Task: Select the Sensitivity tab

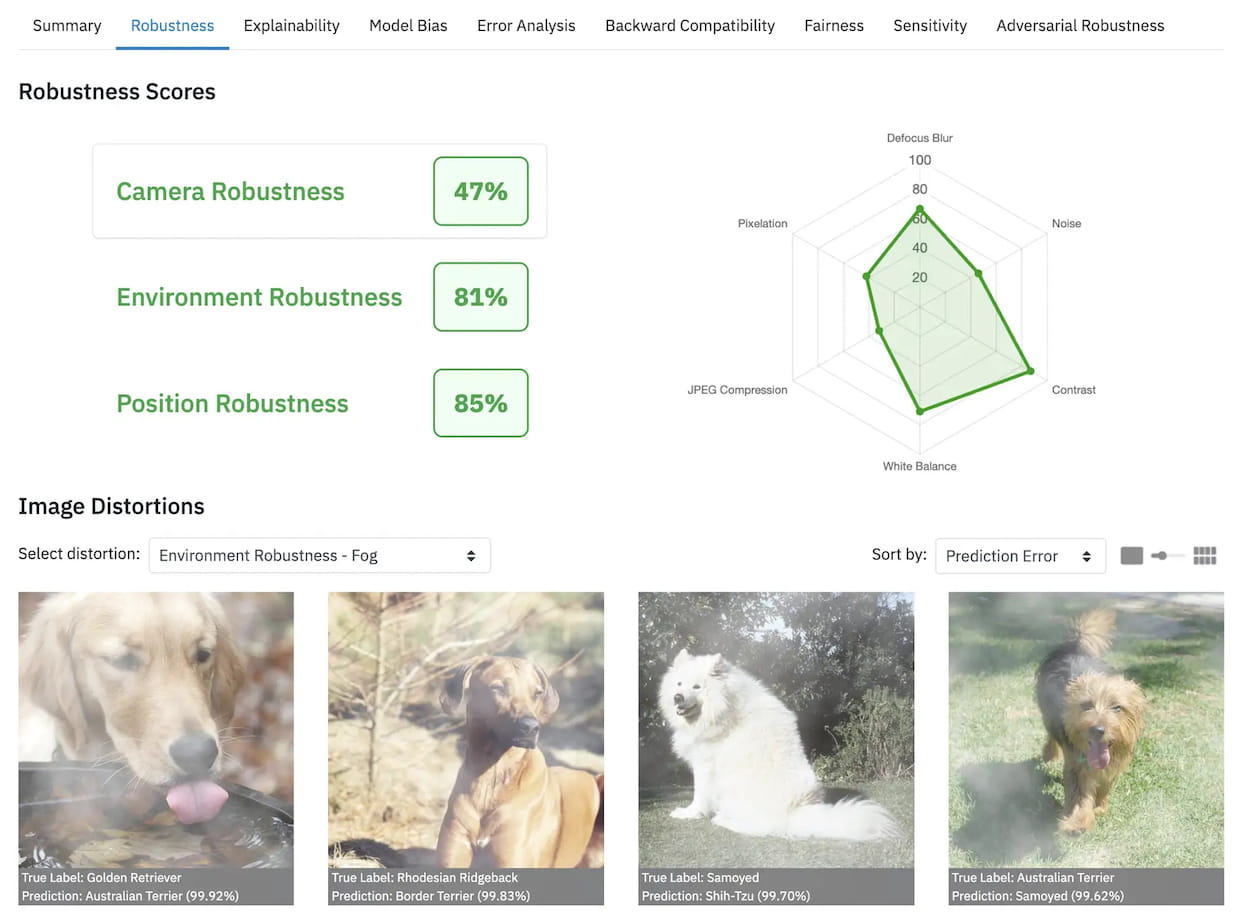Action: point(930,26)
